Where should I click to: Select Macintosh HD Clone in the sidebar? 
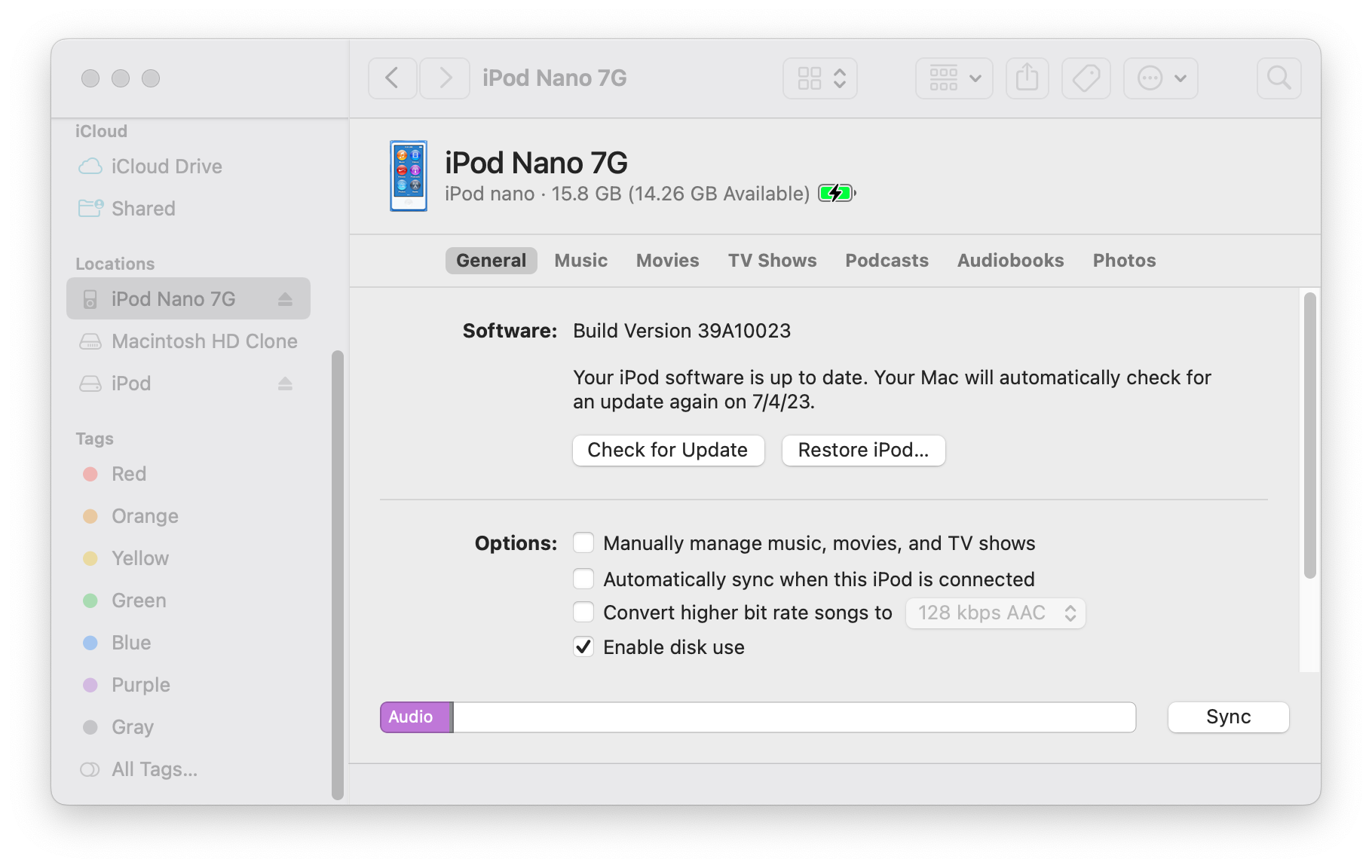pyautogui.click(x=204, y=341)
